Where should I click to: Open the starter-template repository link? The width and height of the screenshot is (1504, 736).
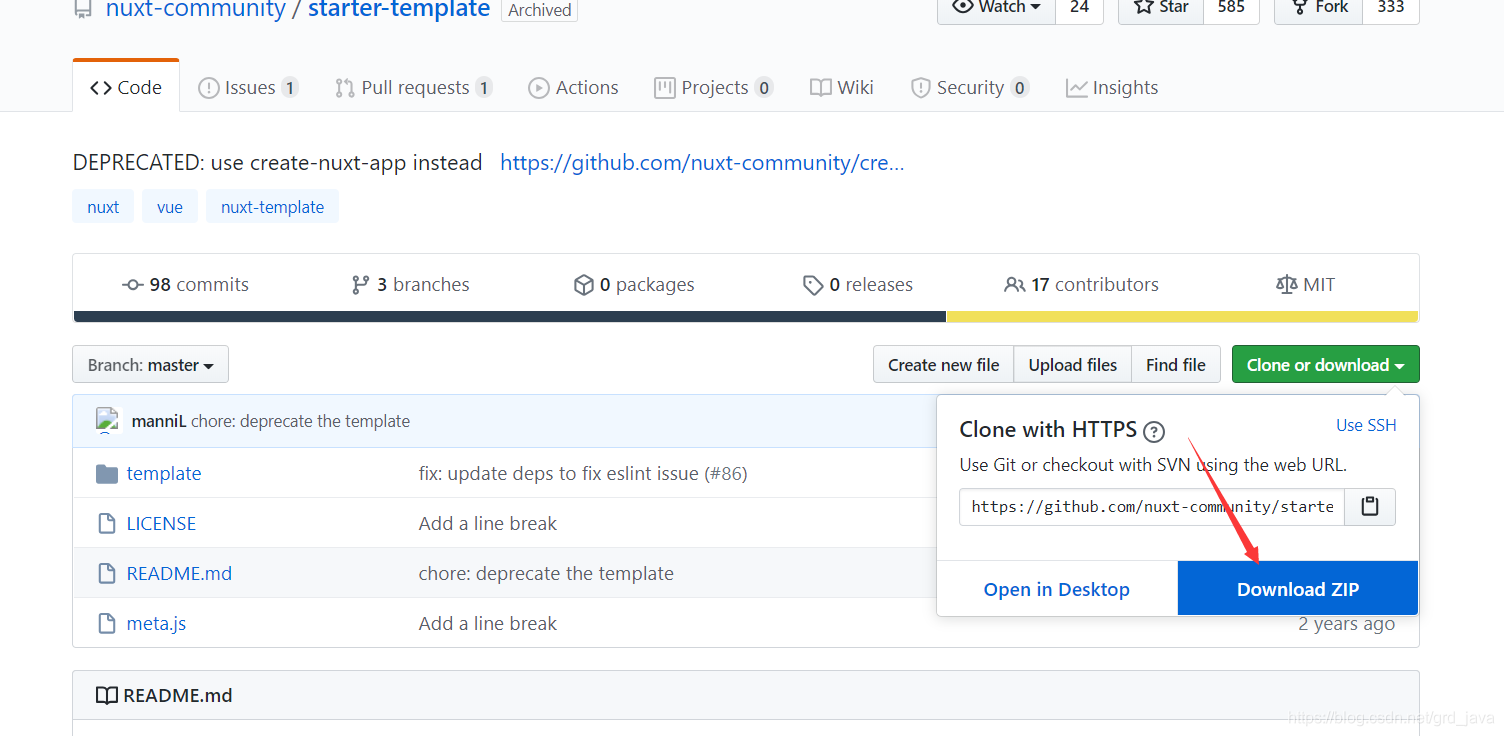click(x=399, y=9)
